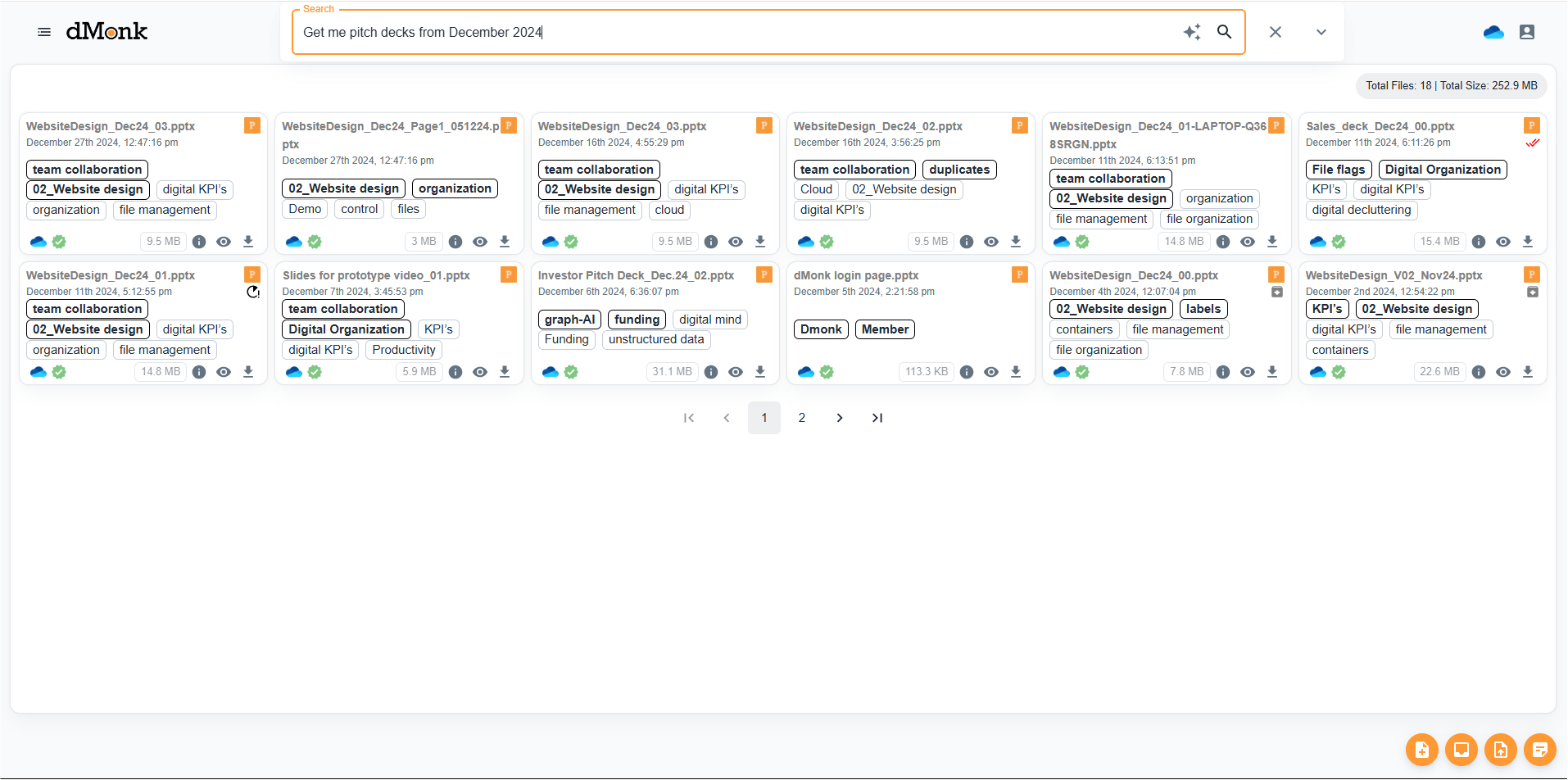The width and height of the screenshot is (1568, 780).
Task: Go to next page arrow
Action: (x=839, y=418)
